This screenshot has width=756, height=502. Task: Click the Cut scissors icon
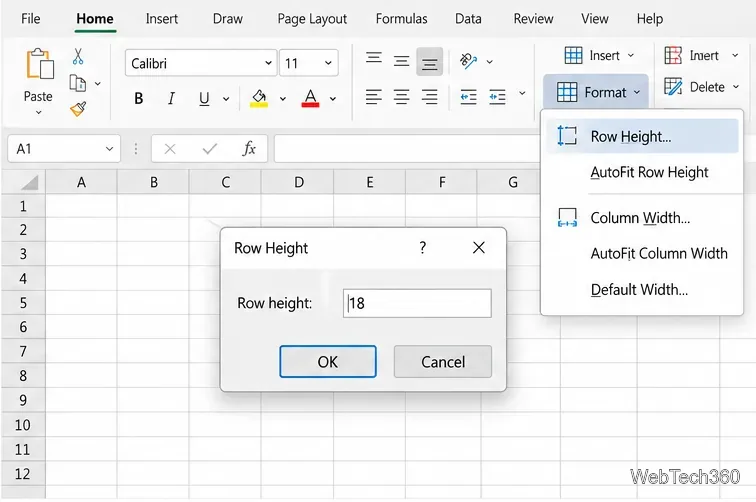78,56
